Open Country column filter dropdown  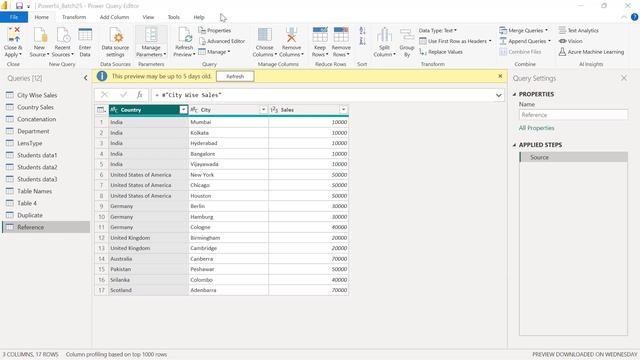pos(183,110)
